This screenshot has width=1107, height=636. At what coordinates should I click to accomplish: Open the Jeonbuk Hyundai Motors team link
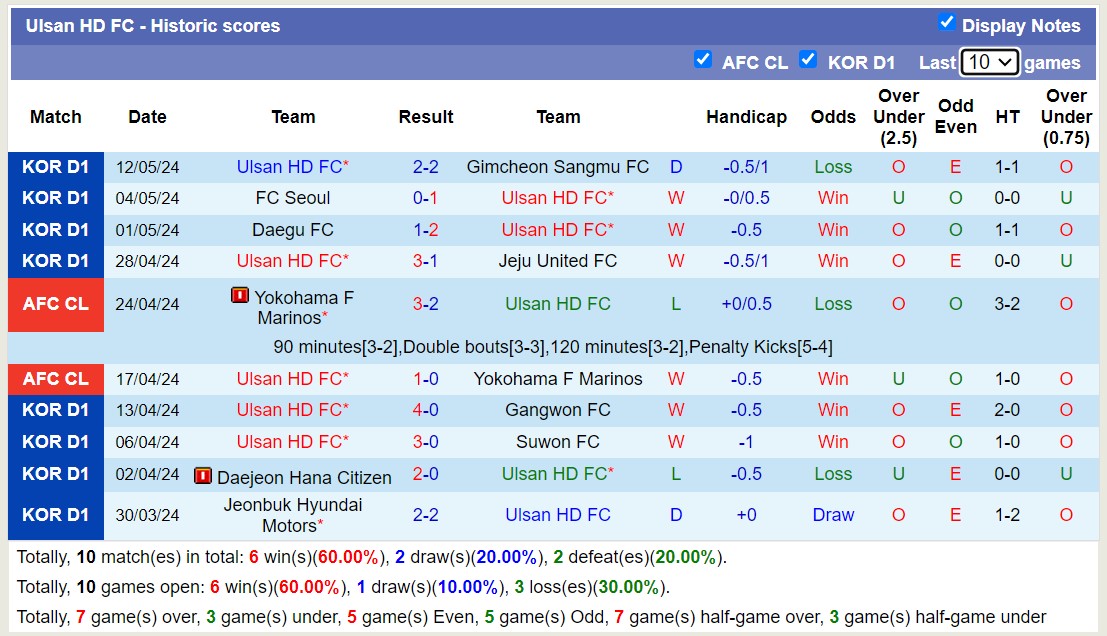293,514
